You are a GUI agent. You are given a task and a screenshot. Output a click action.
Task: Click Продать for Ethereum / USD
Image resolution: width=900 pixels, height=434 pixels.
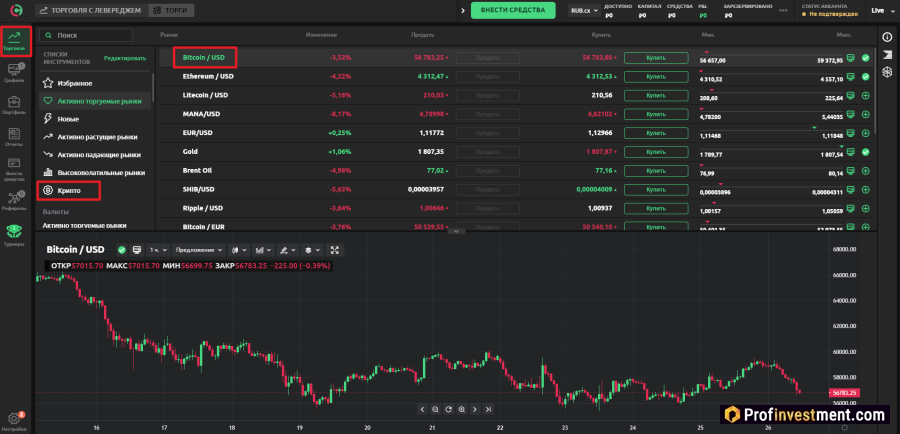coord(487,76)
